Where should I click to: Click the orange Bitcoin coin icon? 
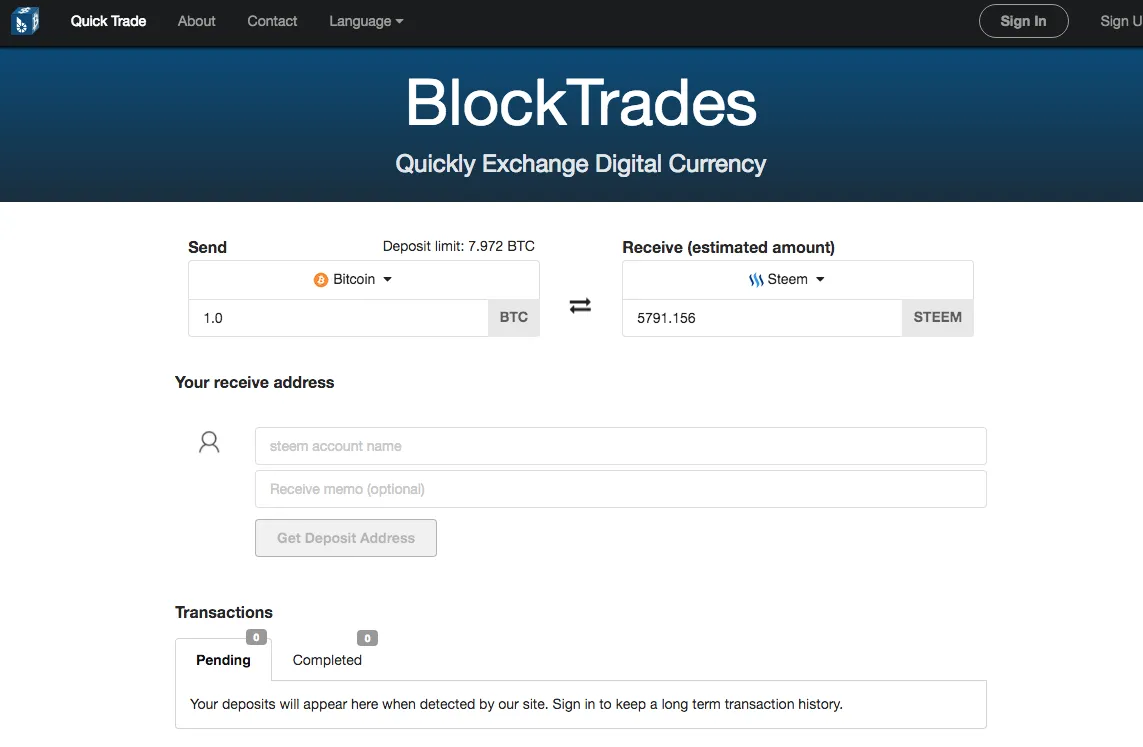tap(321, 280)
